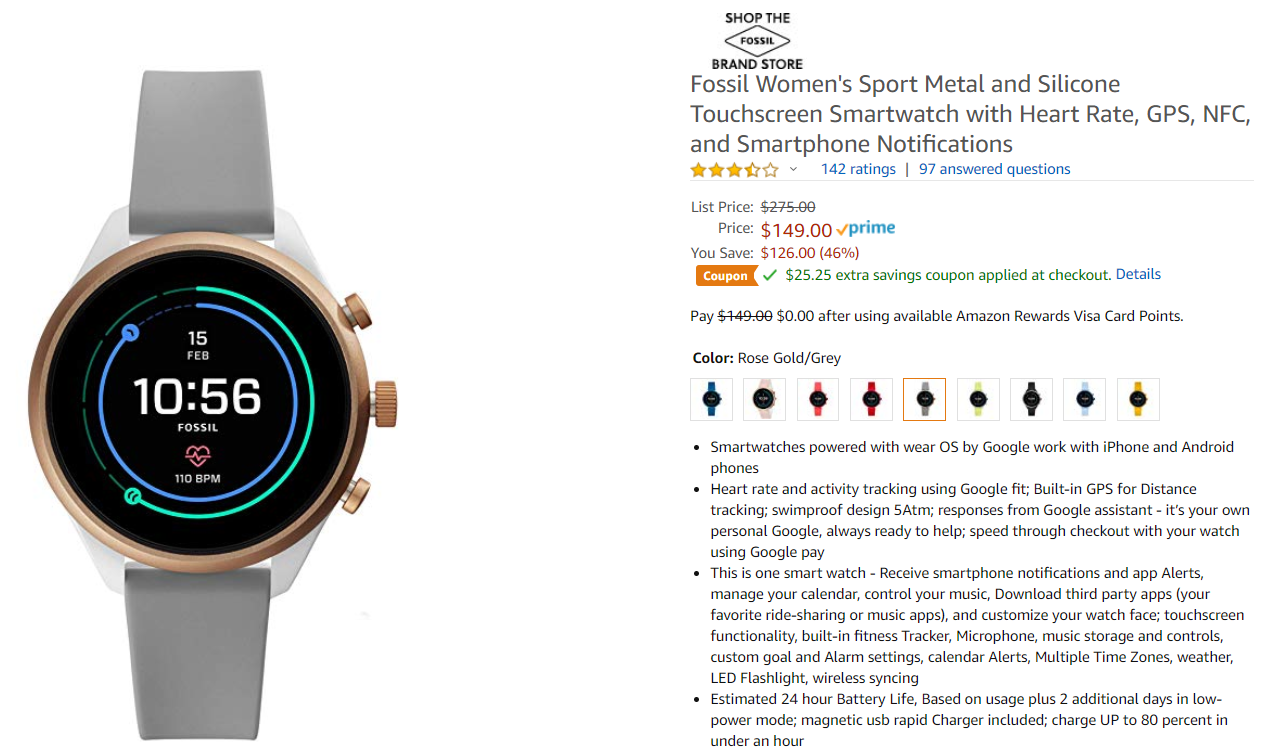1265x750 pixels.
Task: Select the coral watch color swatch
Action: pos(818,399)
